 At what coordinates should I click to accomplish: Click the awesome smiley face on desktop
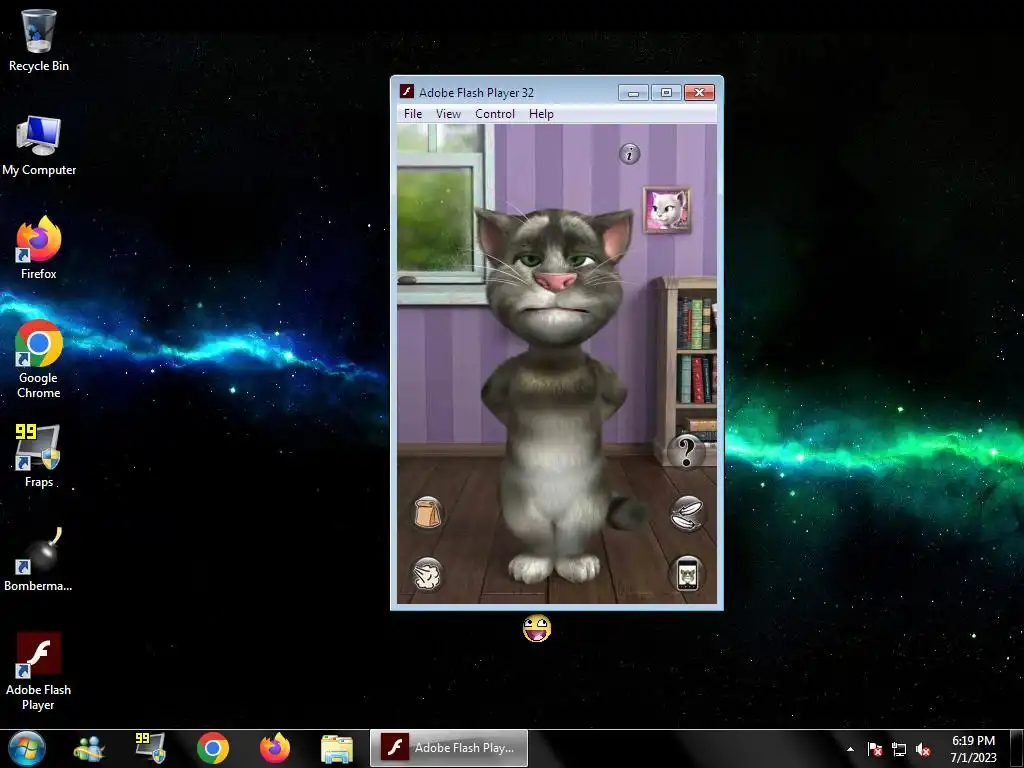(537, 628)
